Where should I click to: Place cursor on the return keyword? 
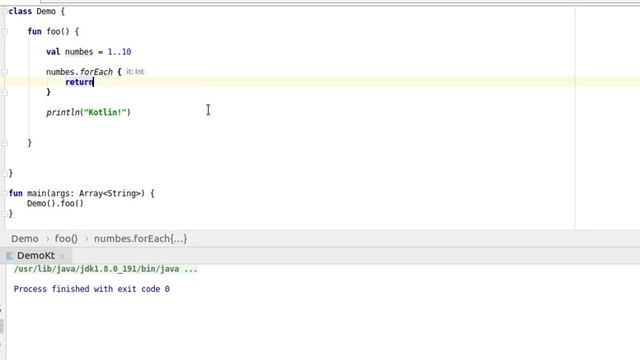click(79, 82)
